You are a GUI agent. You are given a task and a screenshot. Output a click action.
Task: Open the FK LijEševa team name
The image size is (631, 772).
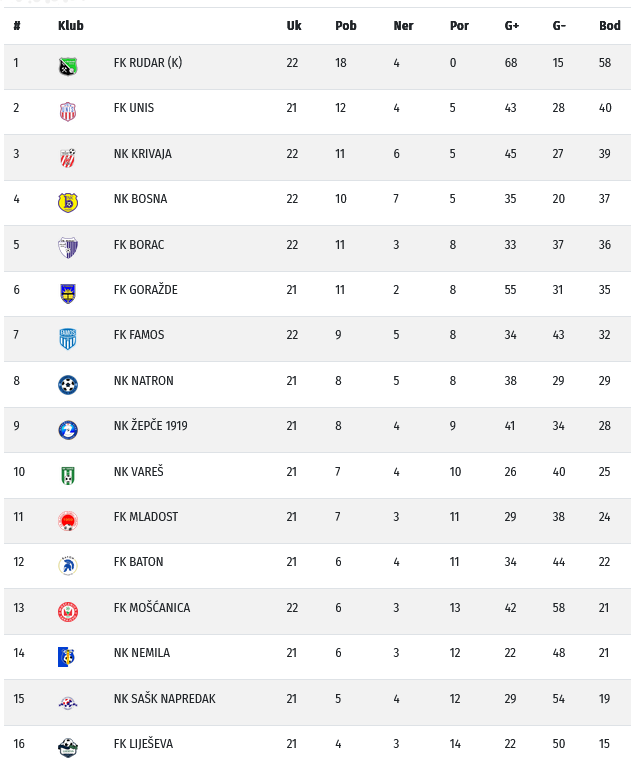coord(145,744)
